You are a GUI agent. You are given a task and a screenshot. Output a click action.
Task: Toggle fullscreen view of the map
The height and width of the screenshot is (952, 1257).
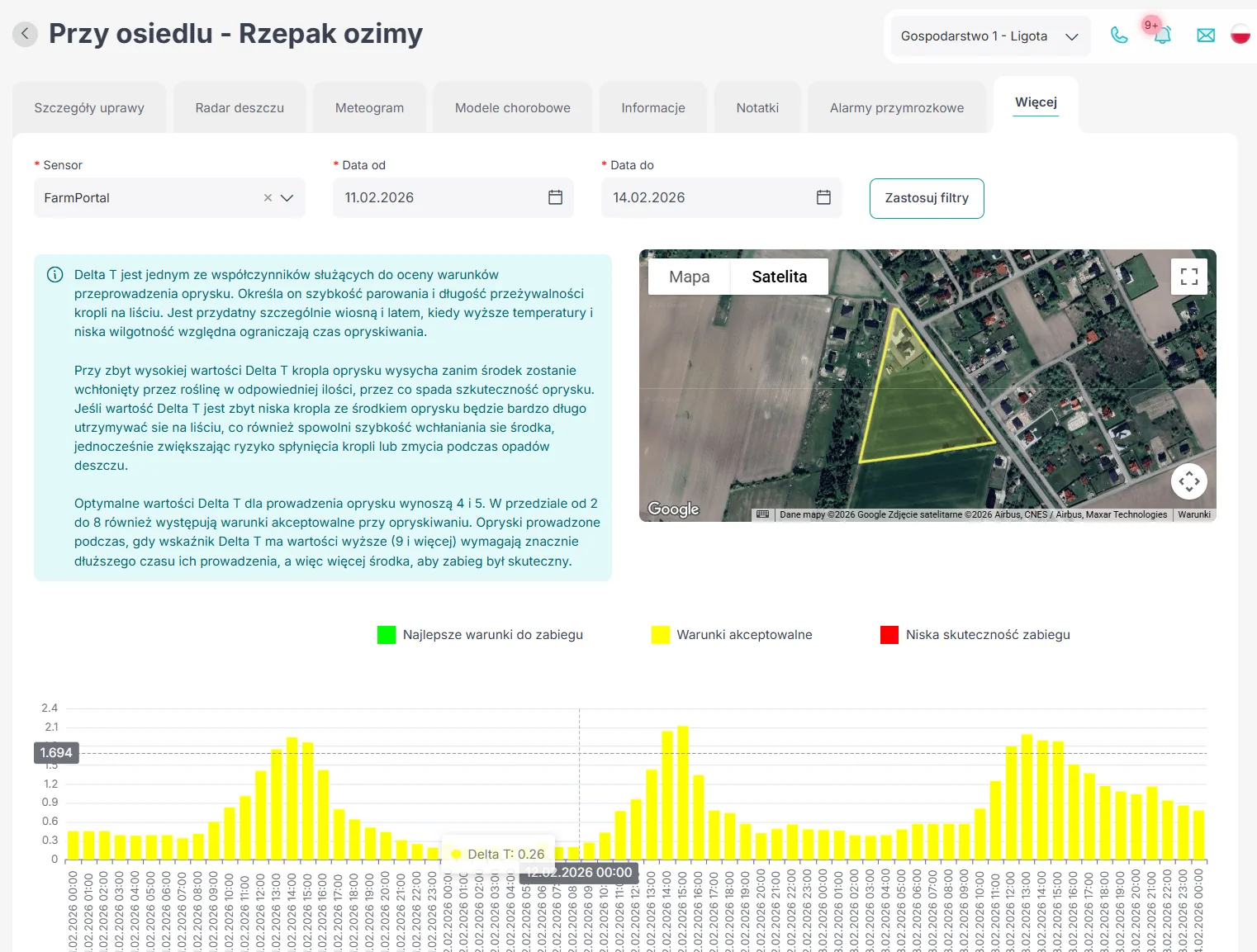click(x=1188, y=277)
